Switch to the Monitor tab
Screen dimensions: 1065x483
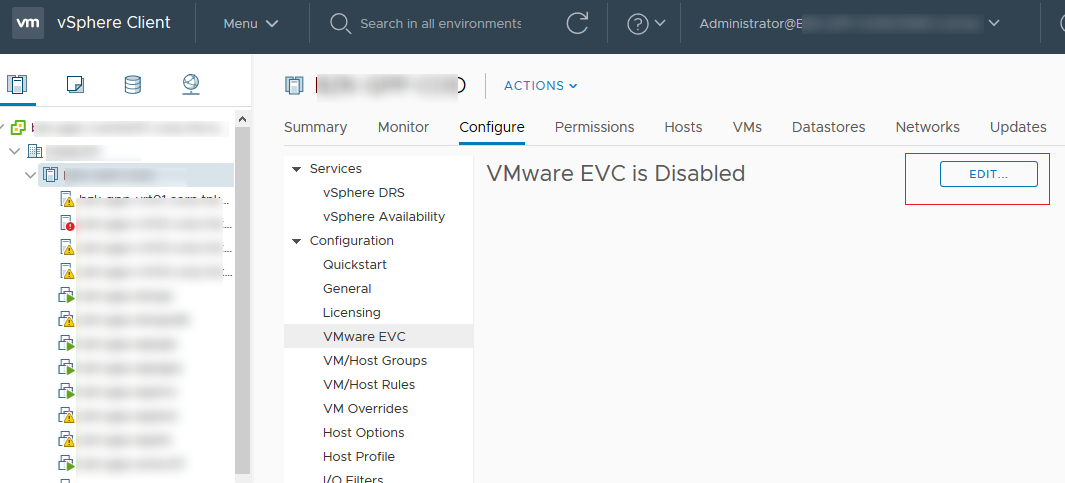[x=403, y=127]
